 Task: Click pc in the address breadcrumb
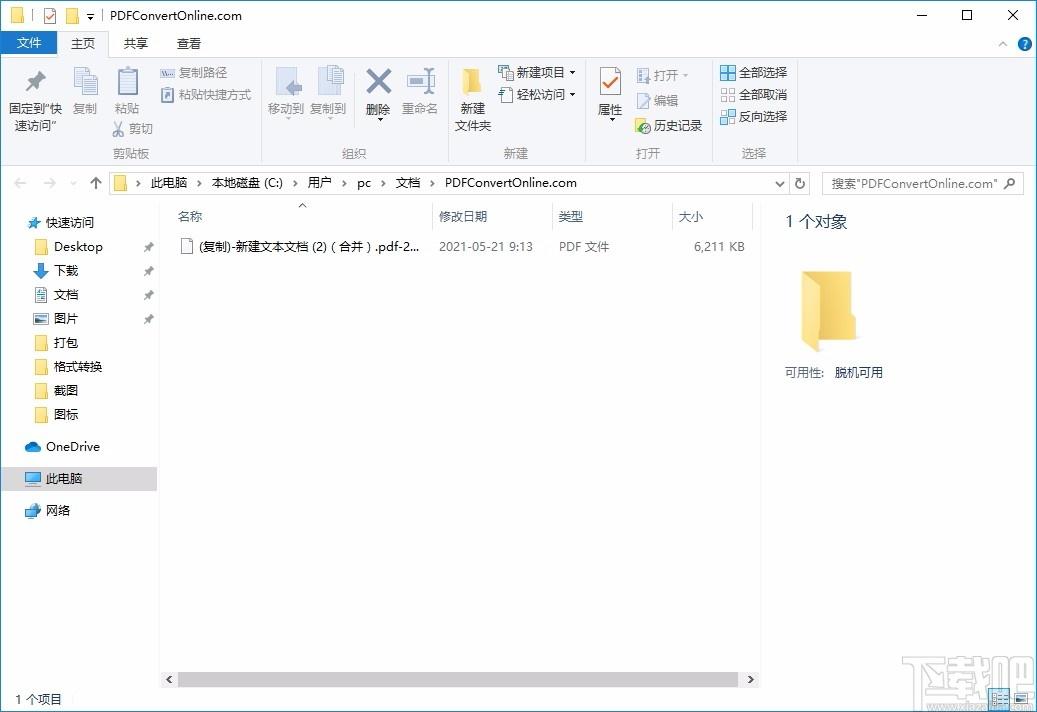[364, 183]
